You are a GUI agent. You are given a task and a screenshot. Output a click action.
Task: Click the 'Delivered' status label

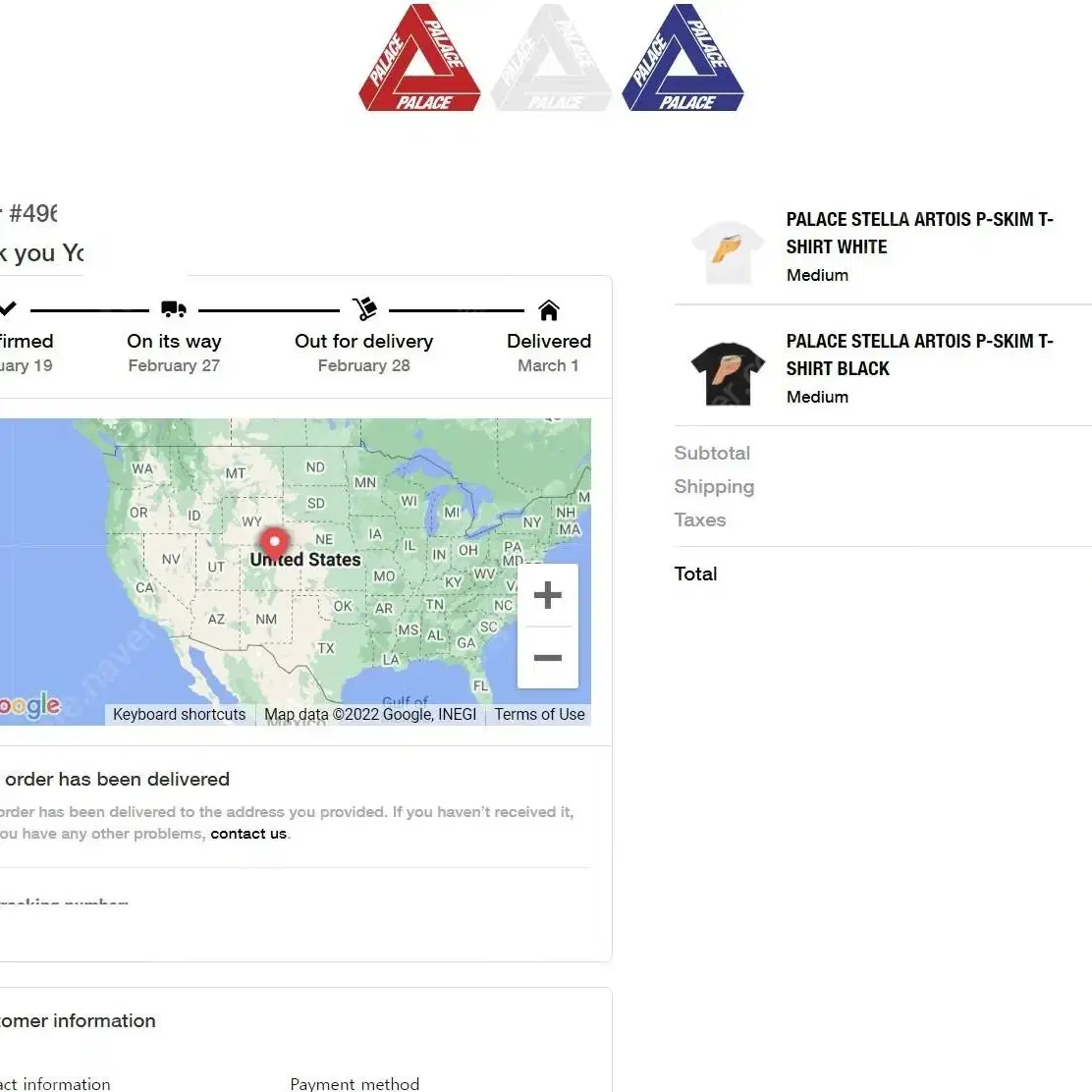tap(549, 342)
